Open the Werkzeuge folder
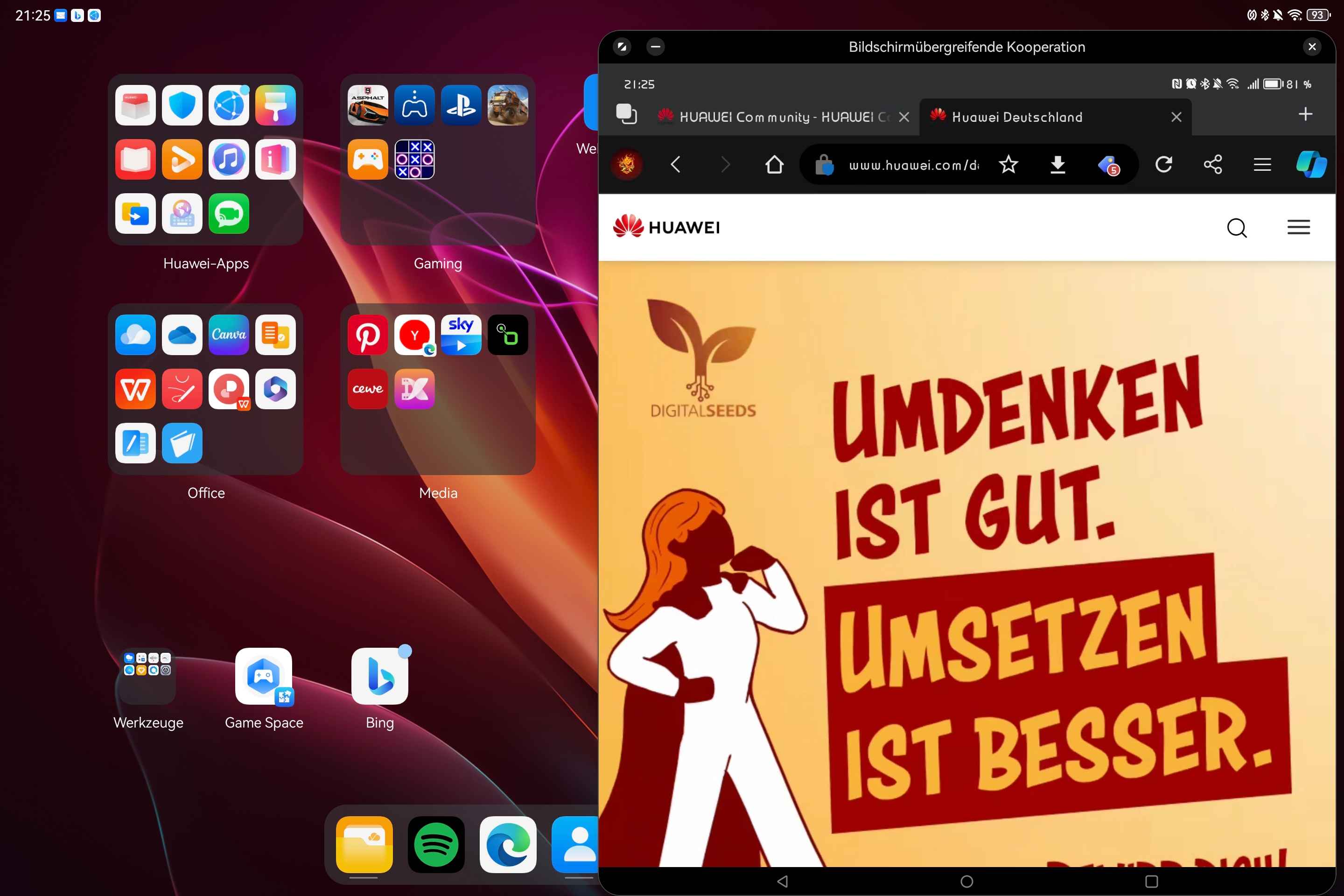This screenshot has width=1344, height=896. [x=147, y=676]
